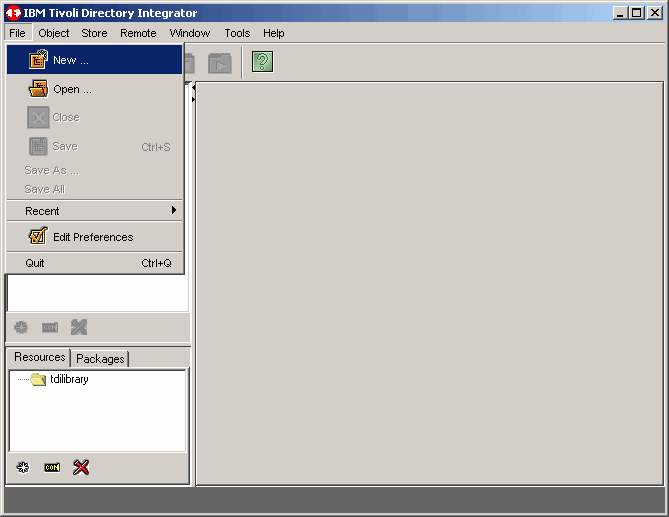Open the Remote menu in menu bar

[x=138, y=33]
